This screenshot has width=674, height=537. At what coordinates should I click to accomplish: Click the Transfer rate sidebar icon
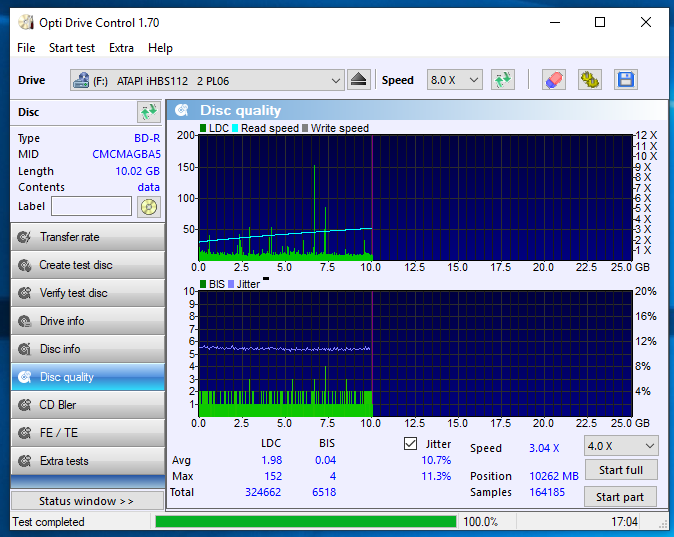25,237
